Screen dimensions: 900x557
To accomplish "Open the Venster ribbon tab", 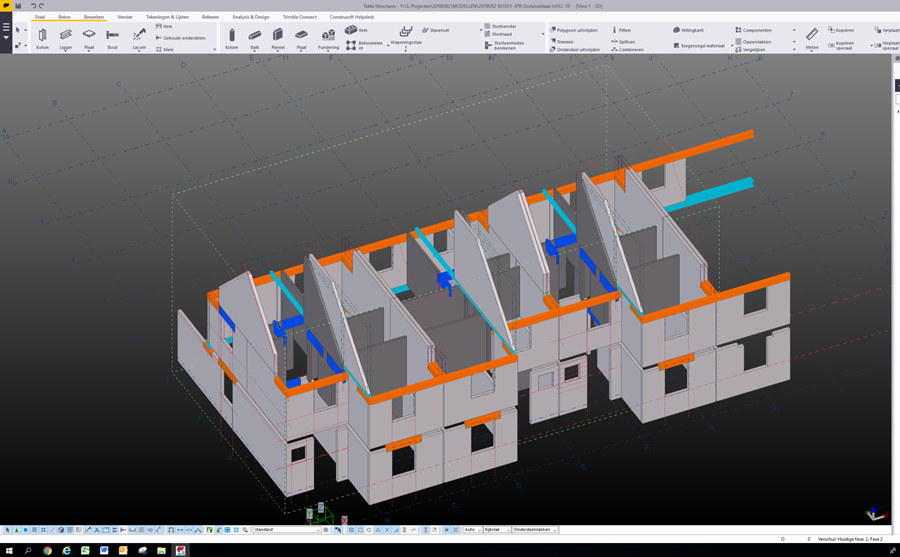I will click(125, 17).
